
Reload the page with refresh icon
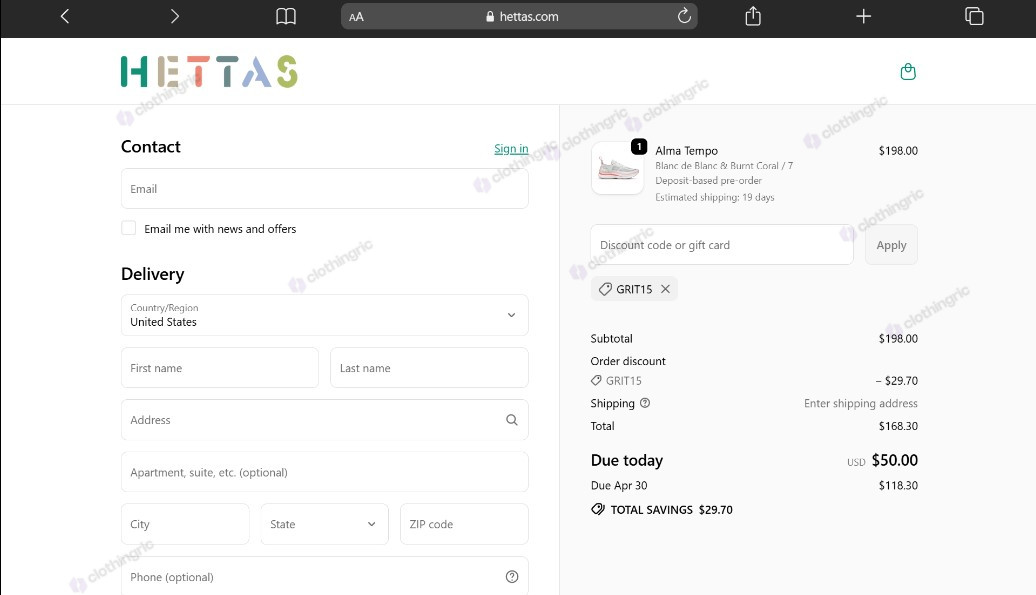(684, 16)
